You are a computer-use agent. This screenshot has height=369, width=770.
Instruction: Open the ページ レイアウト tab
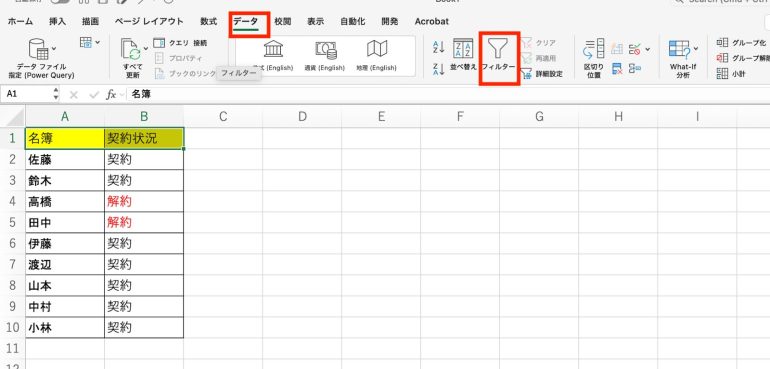pyautogui.click(x=149, y=22)
